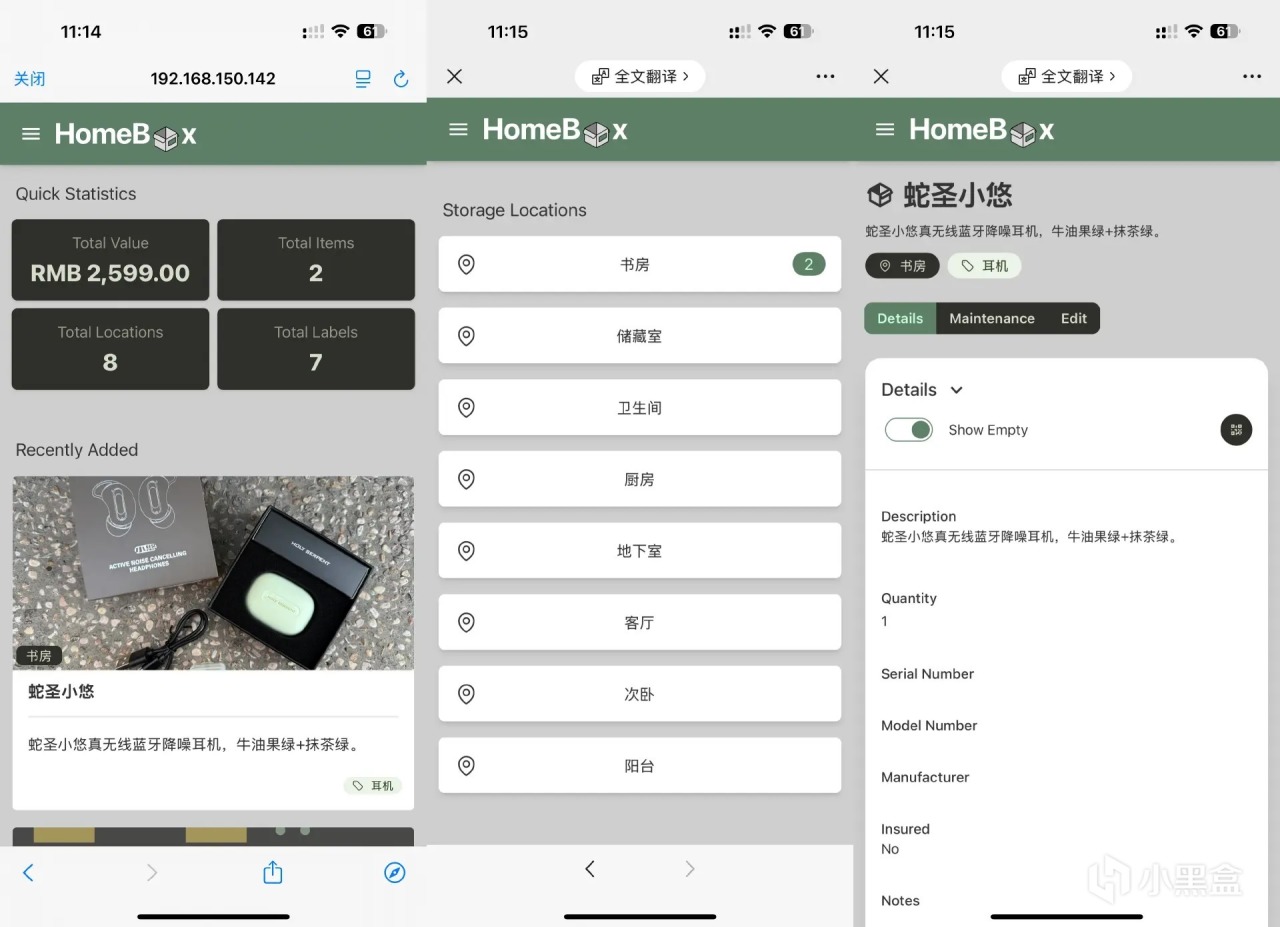The image size is (1280, 927).
Task: Expand 全文翻译 on the item details screen
Action: (1067, 76)
